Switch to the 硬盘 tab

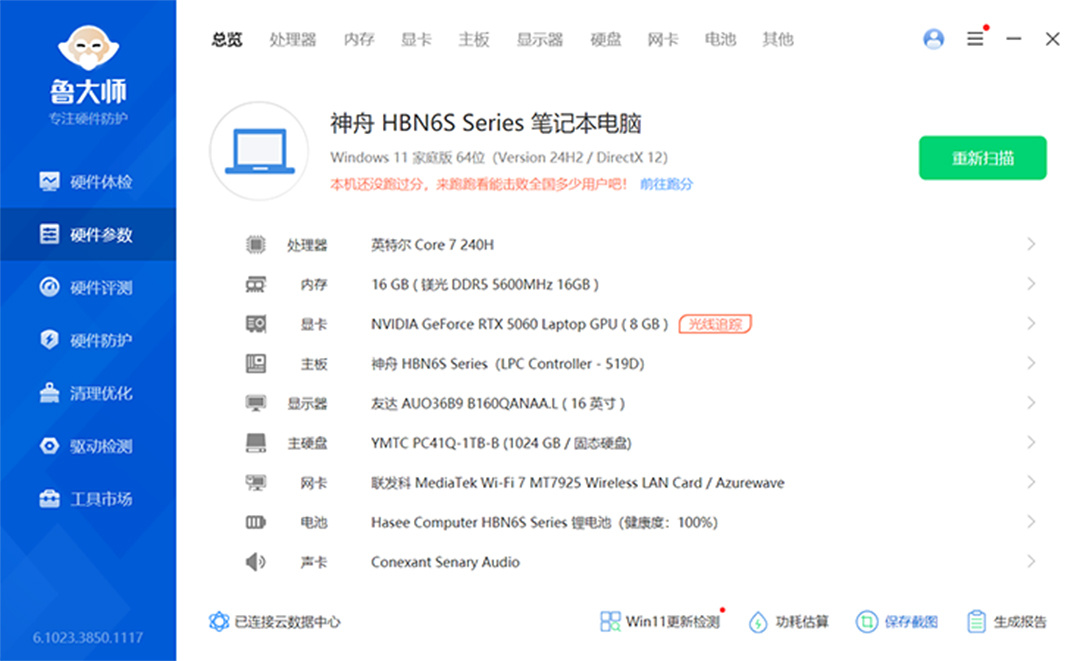605,40
